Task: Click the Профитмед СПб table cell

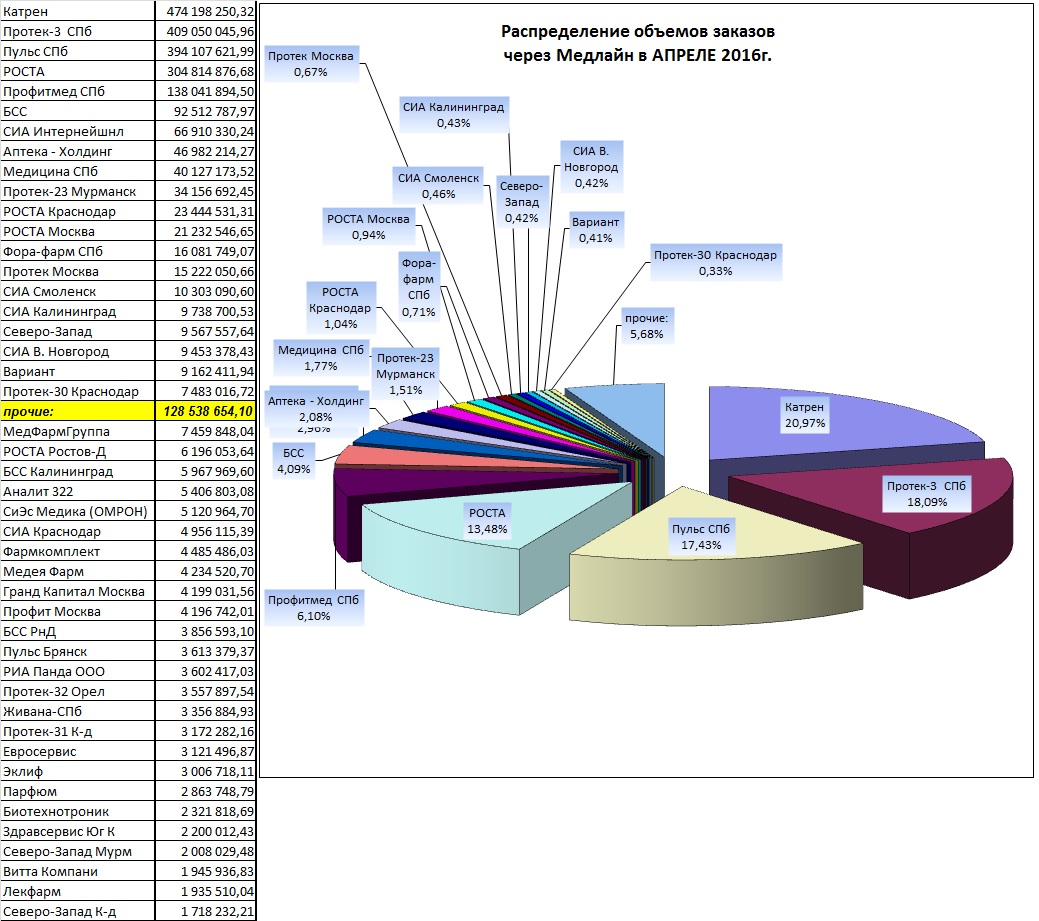Action: click(78, 91)
